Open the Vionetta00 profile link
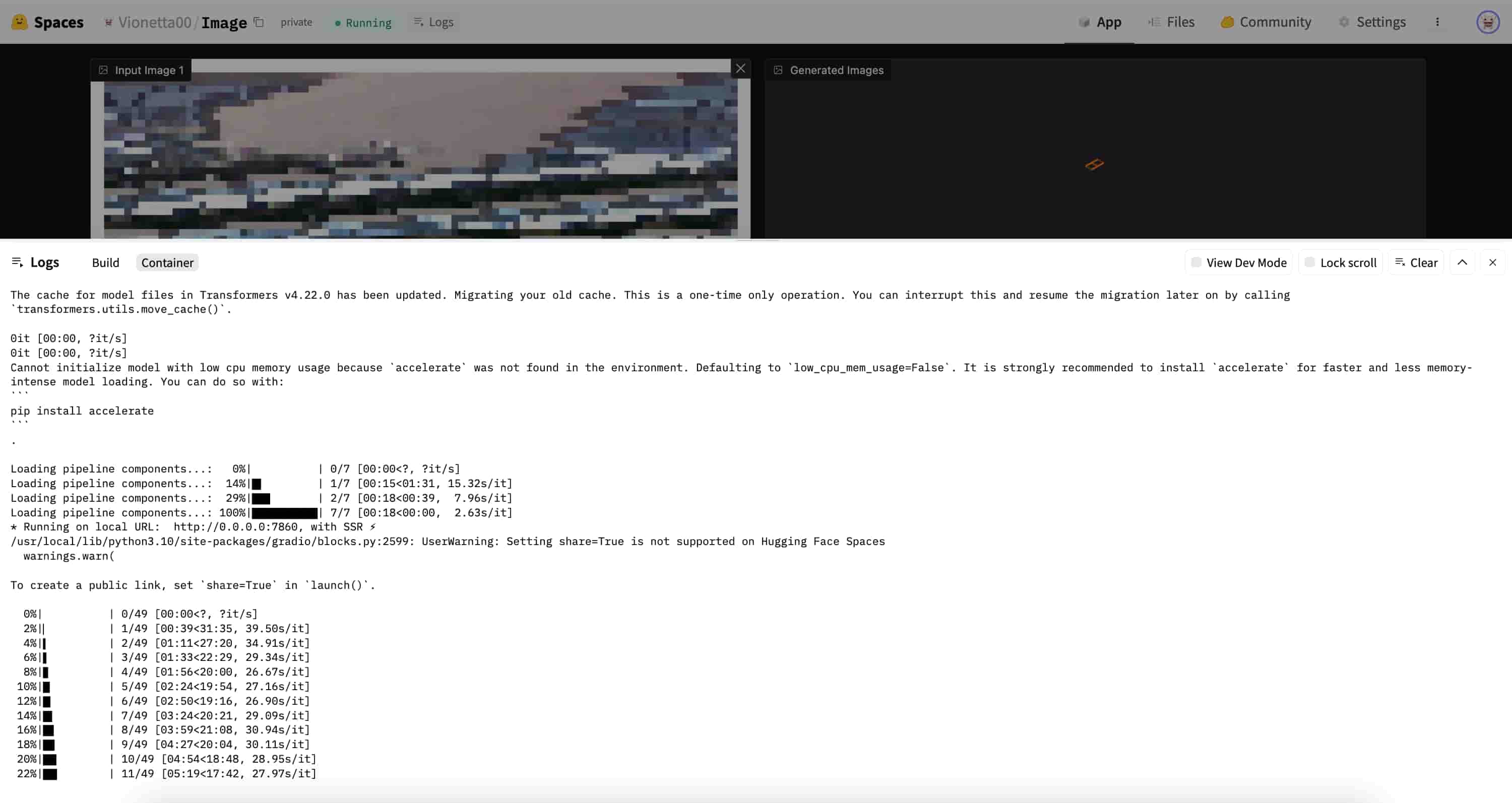 point(154,22)
